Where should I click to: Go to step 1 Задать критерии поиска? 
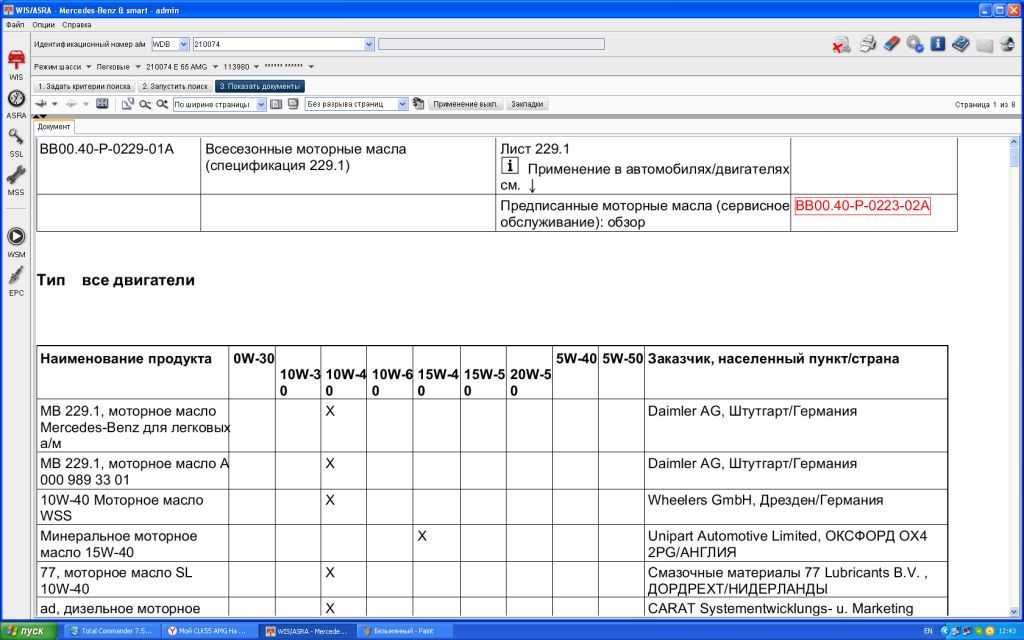[x=84, y=86]
